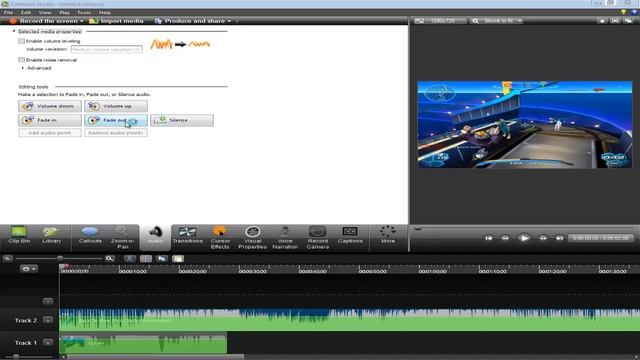Image resolution: width=640 pixels, height=360 pixels.
Task: Open the Transitions tool
Action: 187,236
